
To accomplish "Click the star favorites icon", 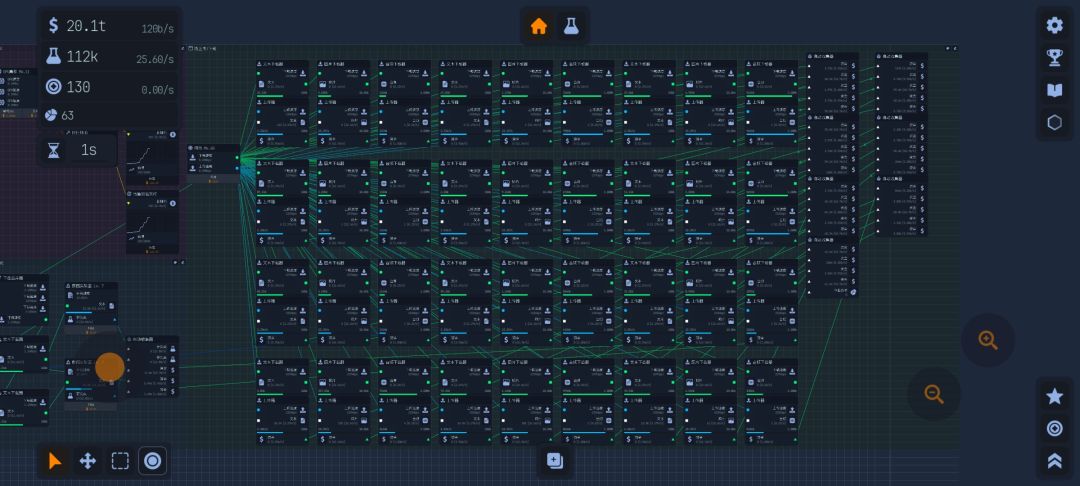I will click(x=1055, y=396).
